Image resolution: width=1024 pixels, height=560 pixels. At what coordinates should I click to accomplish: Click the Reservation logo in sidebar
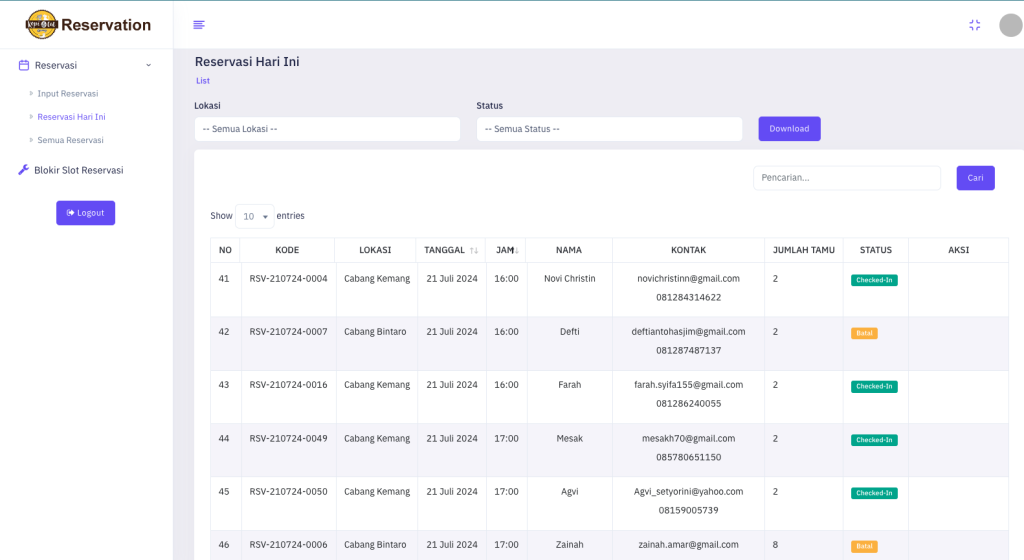pyautogui.click(x=88, y=25)
